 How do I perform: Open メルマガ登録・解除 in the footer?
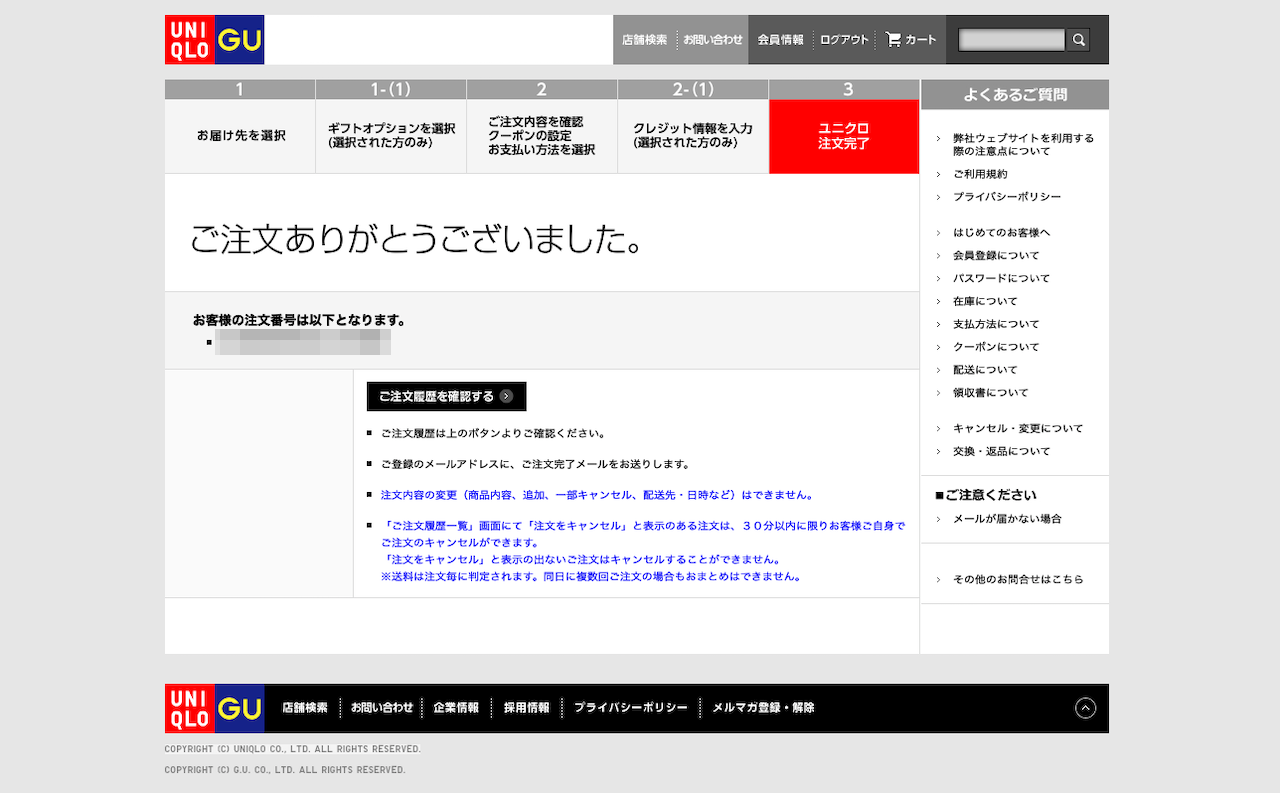[x=763, y=708]
